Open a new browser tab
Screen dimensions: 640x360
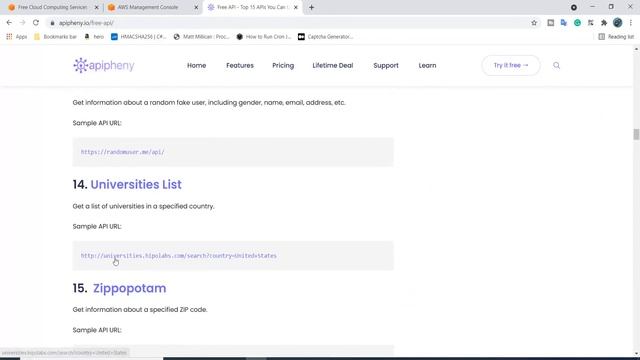point(311,7)
